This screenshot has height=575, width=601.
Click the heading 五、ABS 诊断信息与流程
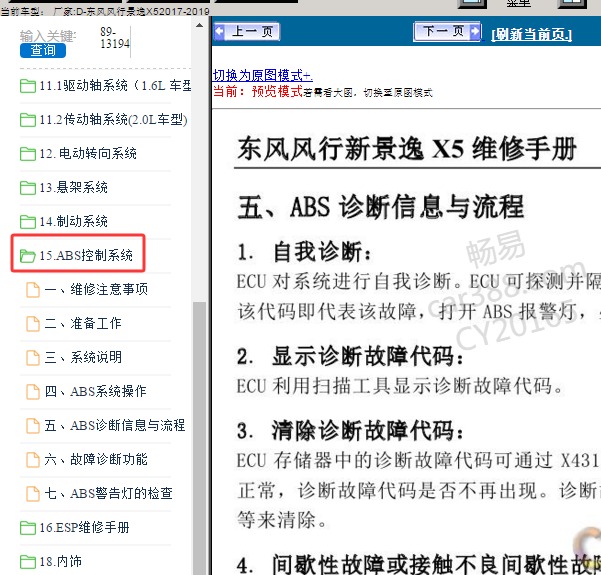tap(381, 207)
